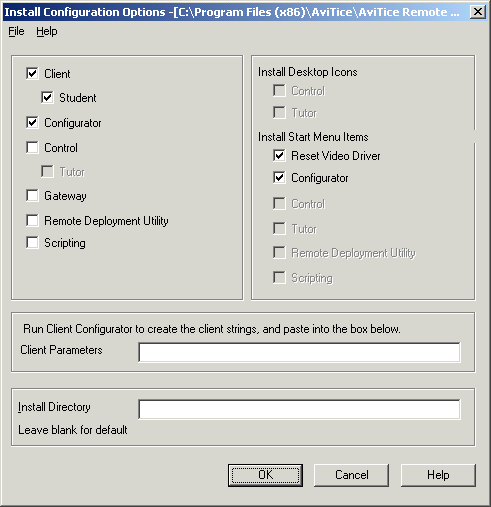Uncheck Configurator under Start Menu Items
Viewport: 491px width, 507px height.
(x=279, y=178)
